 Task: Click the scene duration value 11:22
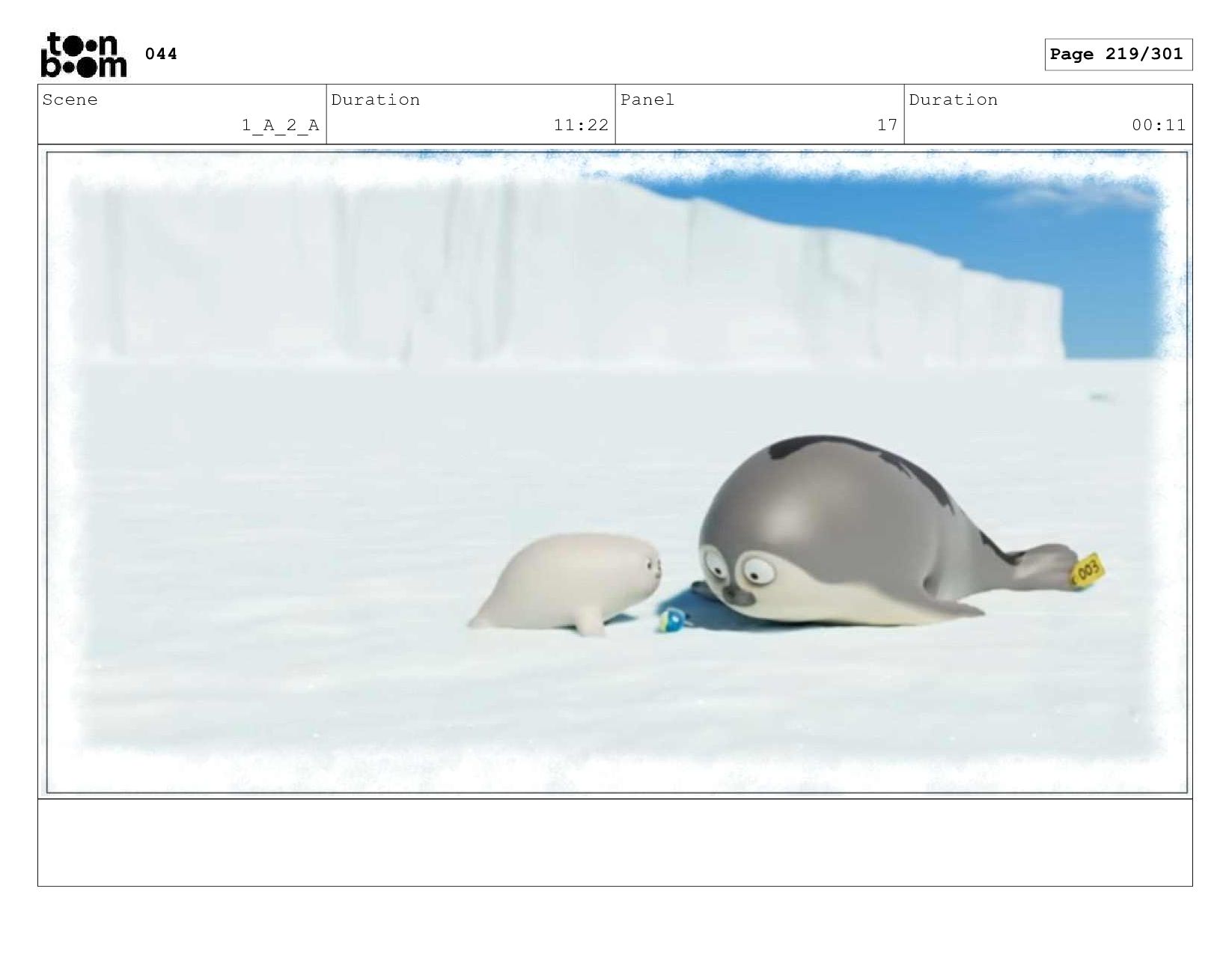coord(581,125)
